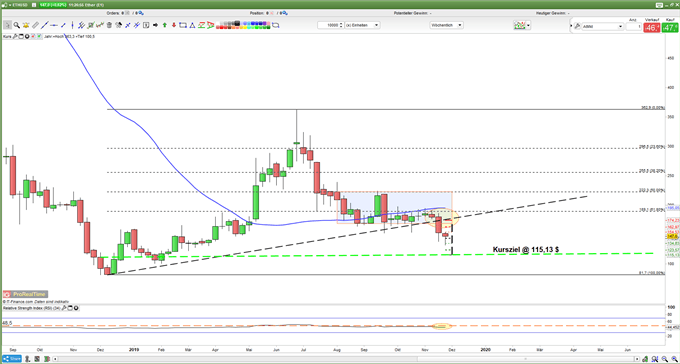Select the red down arrow tool
Image resolution: width=680 pixels, height=364 pixels.
pos(174,25)
